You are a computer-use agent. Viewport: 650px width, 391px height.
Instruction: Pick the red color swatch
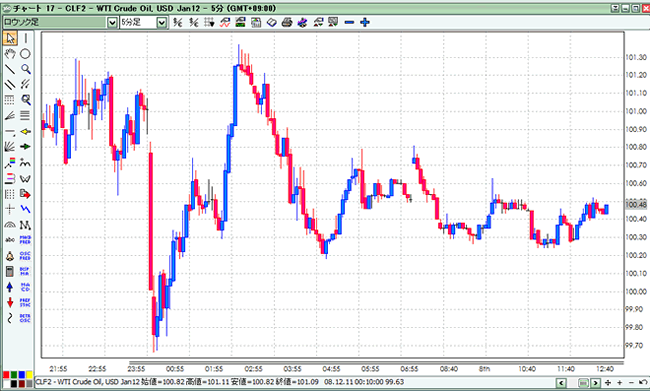pyautogui.click(x=6, y=375)
